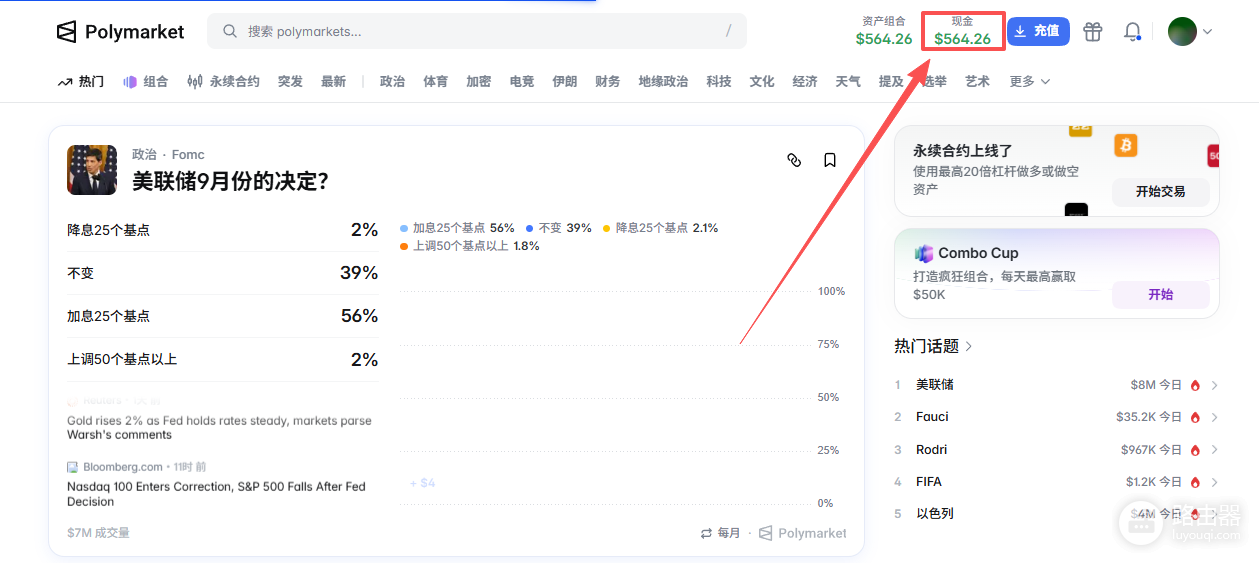The height and width of the screenshot is (563, 1259).
Task: Select the 不变 39% outcome row
Action: 222,273
